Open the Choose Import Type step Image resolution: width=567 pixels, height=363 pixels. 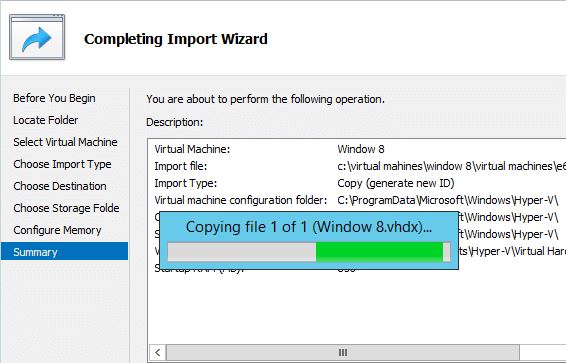coord(62,164)
